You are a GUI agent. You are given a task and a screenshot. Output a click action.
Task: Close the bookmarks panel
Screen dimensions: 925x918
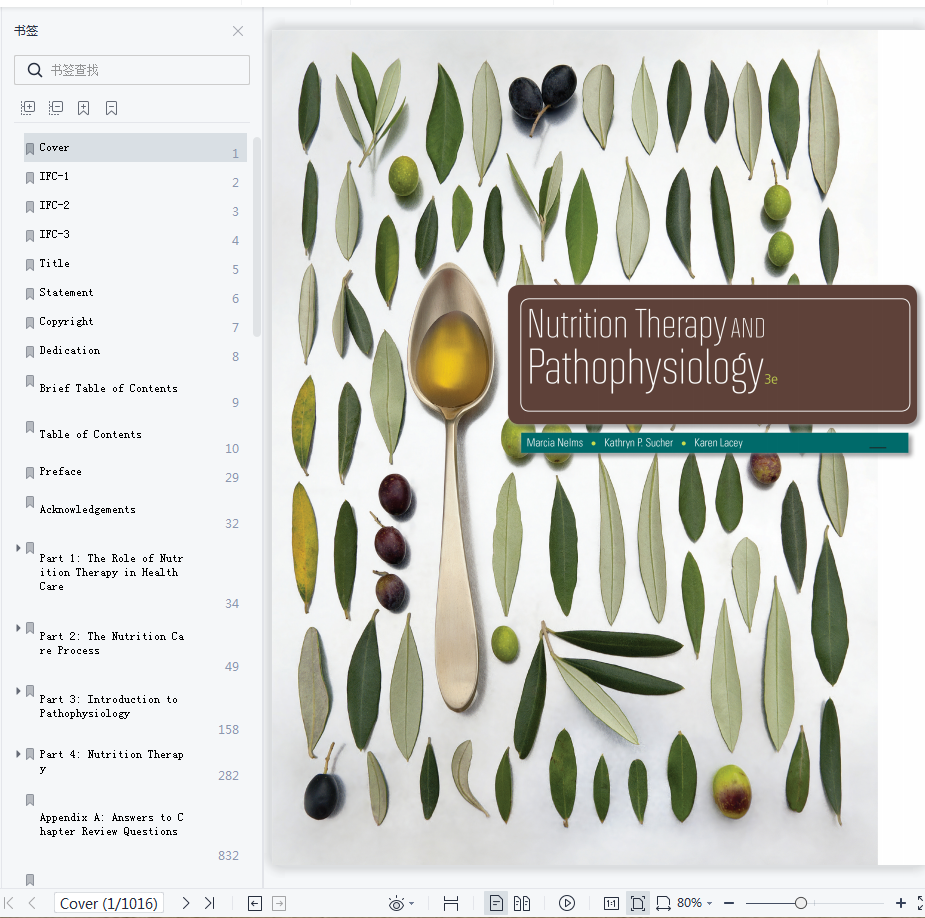coord(238,31)
